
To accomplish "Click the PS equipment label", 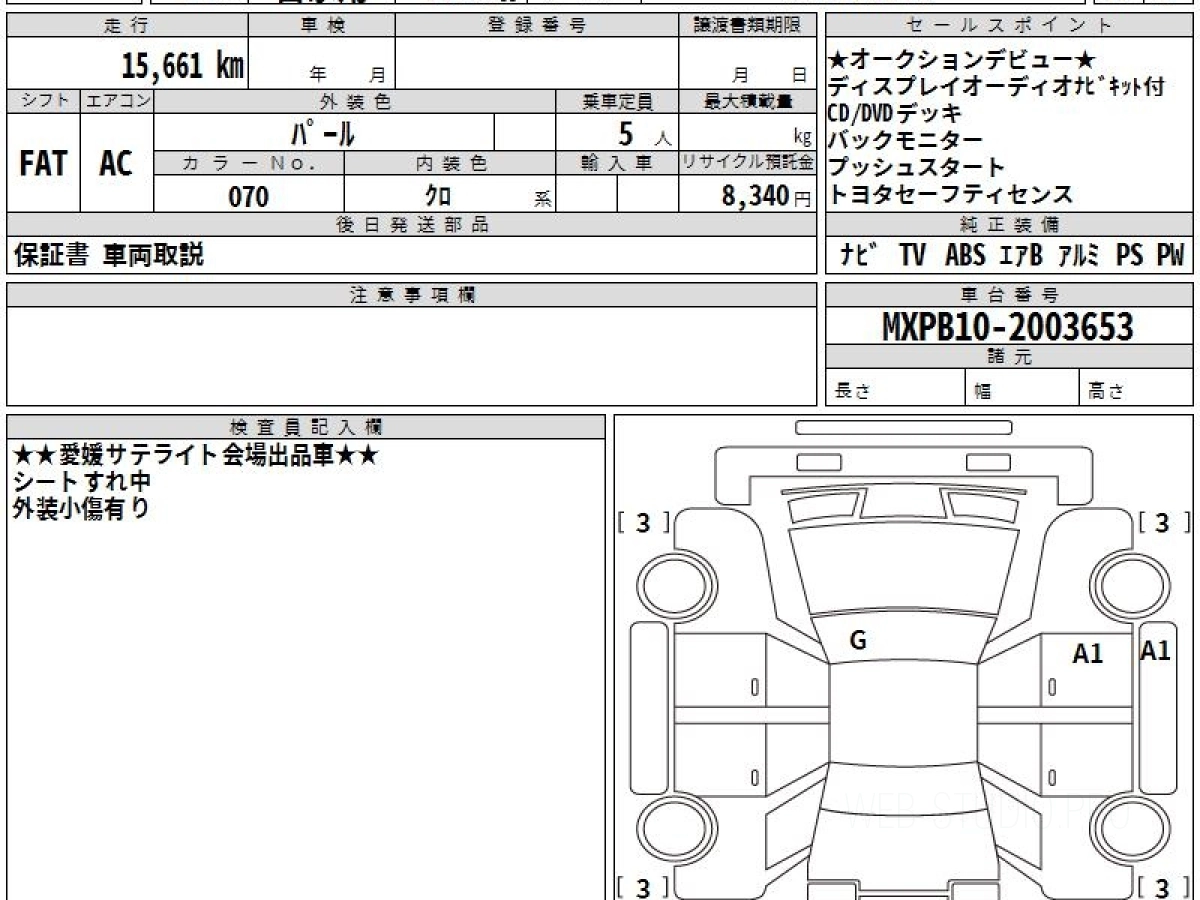I will coord(1129,255).
